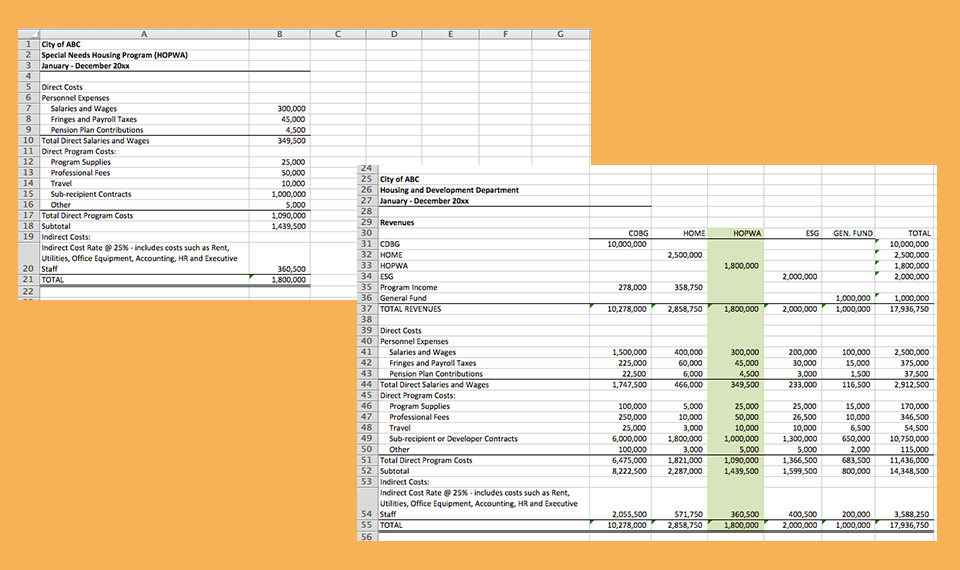Select row 7 header in HOPWA sheet
The image size is (960, 570).
point(29,108)
